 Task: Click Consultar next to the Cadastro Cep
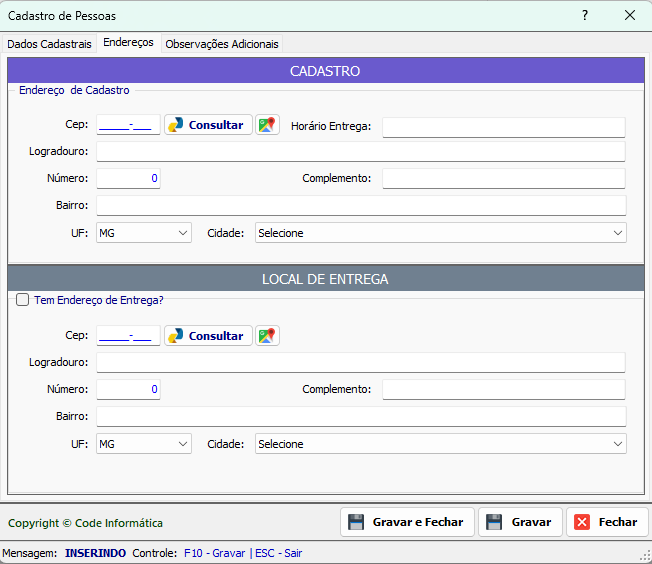[208, 125]
